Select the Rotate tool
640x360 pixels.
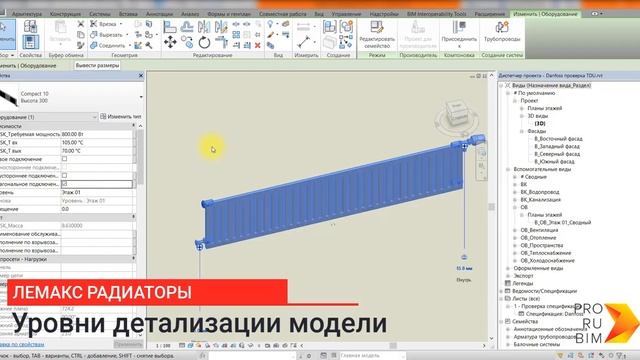click(204, 42)
